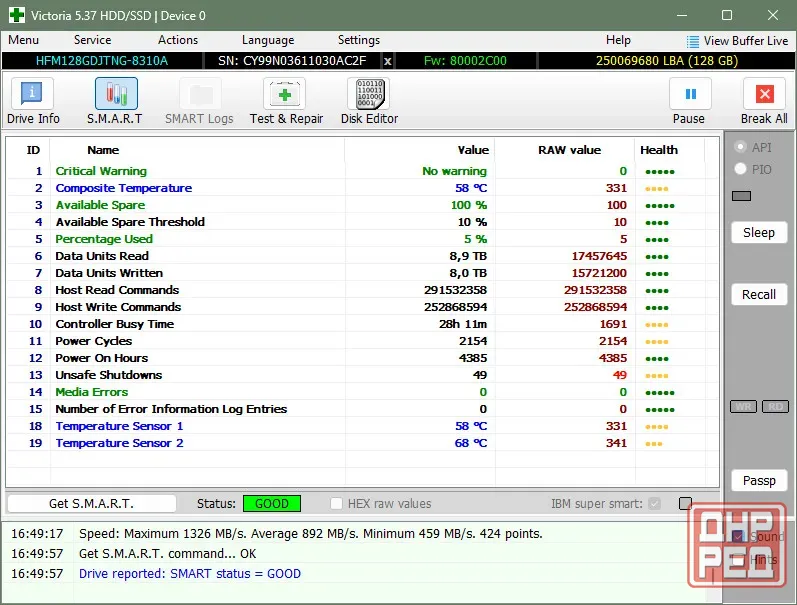Click the RAW value column header

pos(569,150)
